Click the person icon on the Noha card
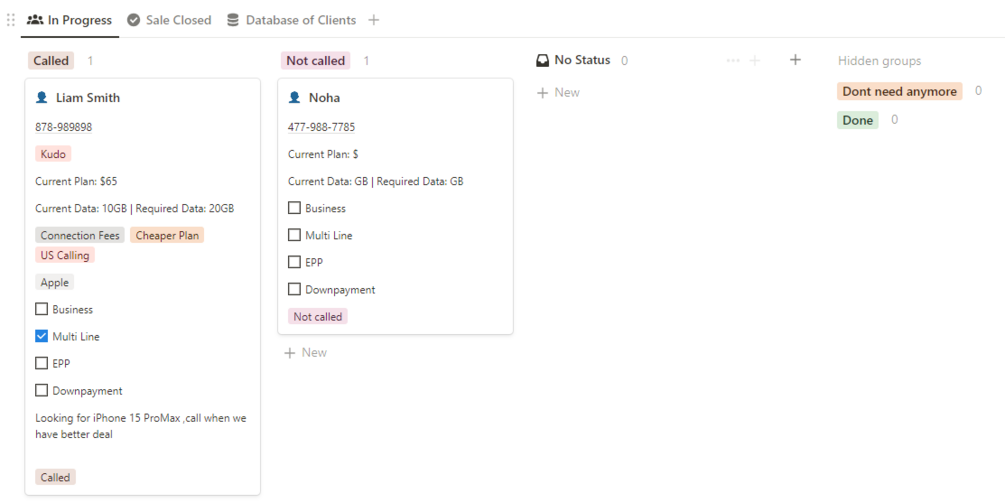Image resolution: width=1005 pixels, height=503 pixels. coord(295,98)
